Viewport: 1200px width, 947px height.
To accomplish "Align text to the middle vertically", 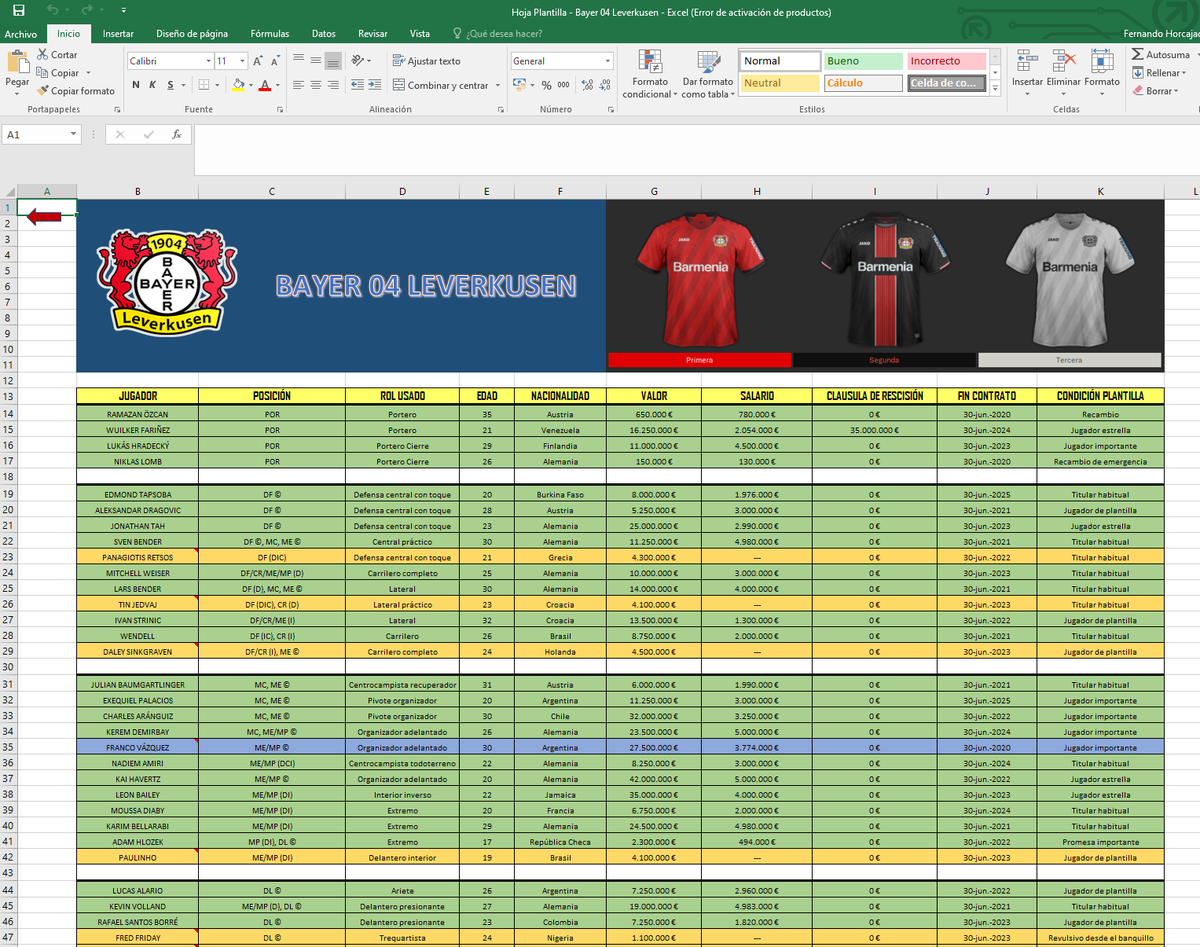I will pyautogui.click(x=317, y=60).
